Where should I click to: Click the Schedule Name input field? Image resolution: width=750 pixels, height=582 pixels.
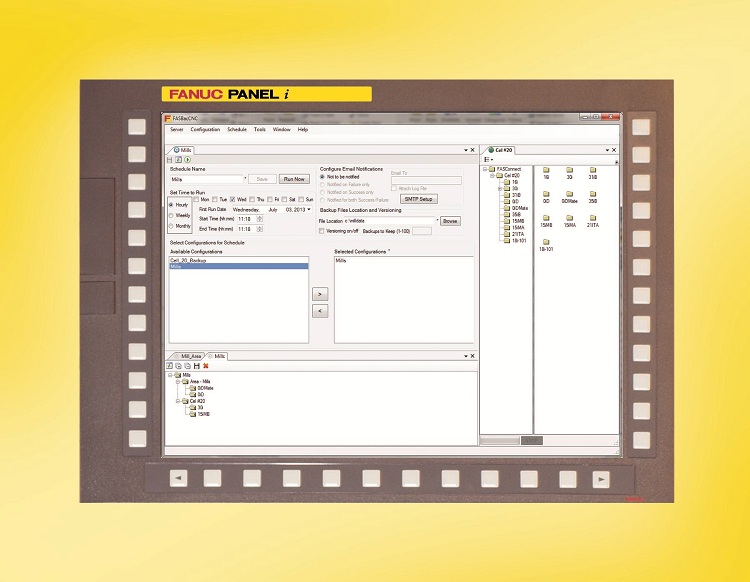point(207,179)
